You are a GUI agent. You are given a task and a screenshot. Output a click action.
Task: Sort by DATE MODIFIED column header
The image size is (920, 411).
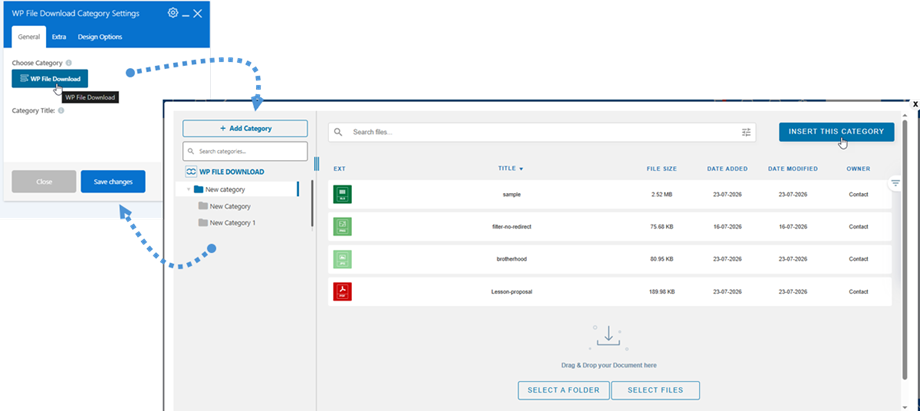[x=793, y=169]
